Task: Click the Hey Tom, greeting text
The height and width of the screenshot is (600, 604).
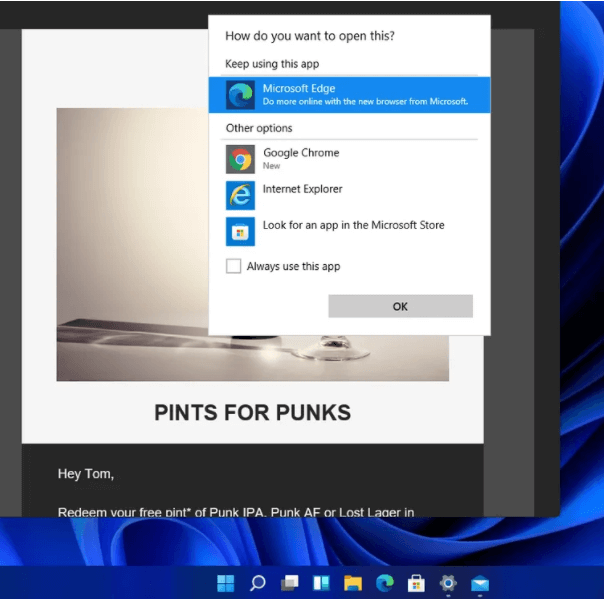Action: coord(86,474)
